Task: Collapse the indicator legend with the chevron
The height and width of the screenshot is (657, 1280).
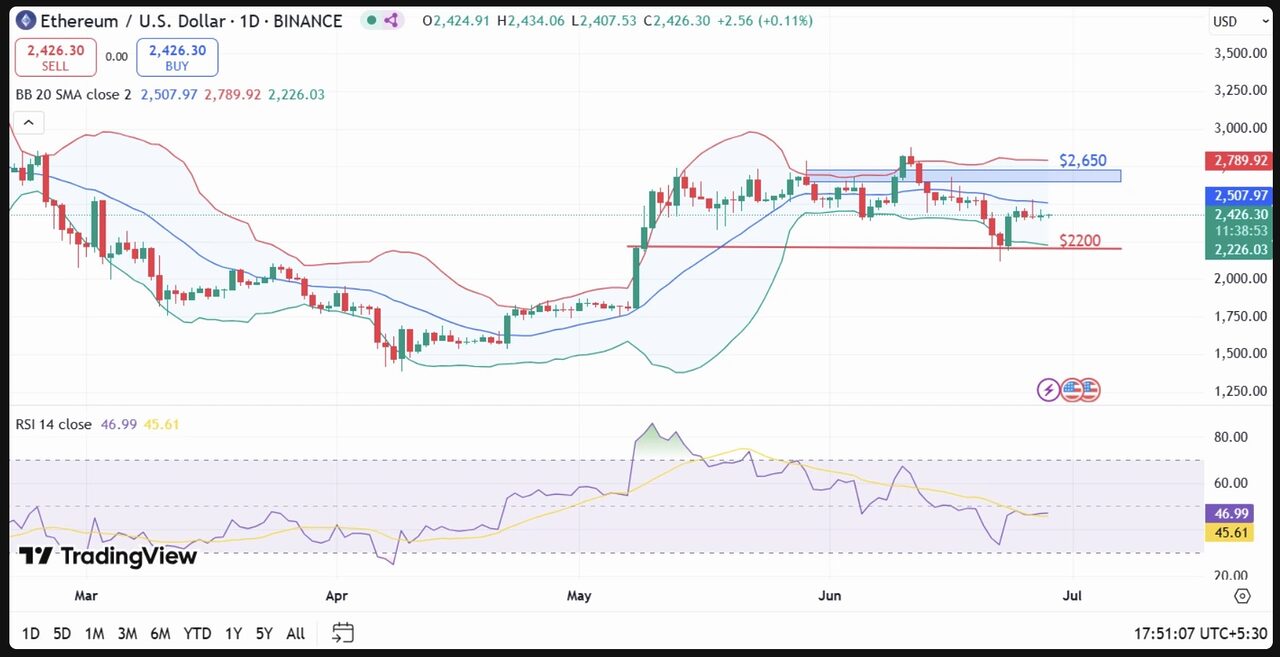Action: [x=28, y=123]
